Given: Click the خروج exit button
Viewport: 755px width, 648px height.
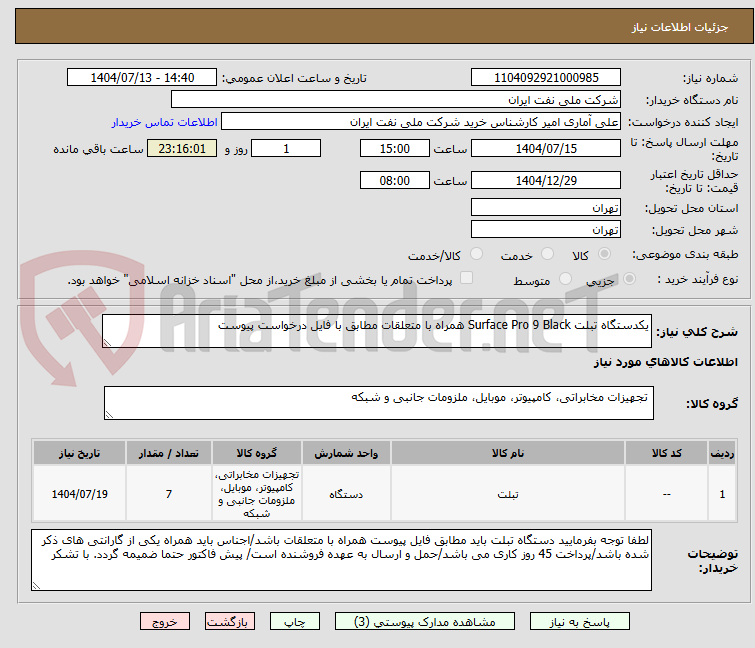Looking at the screenshot, I should pos(165,622).
